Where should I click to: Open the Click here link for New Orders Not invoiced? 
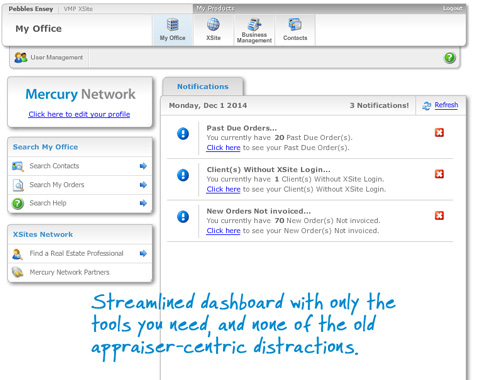[x=223, y=231]
